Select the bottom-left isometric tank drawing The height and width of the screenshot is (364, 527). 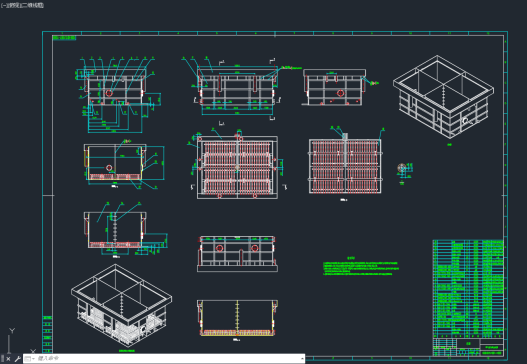point(122,306)
